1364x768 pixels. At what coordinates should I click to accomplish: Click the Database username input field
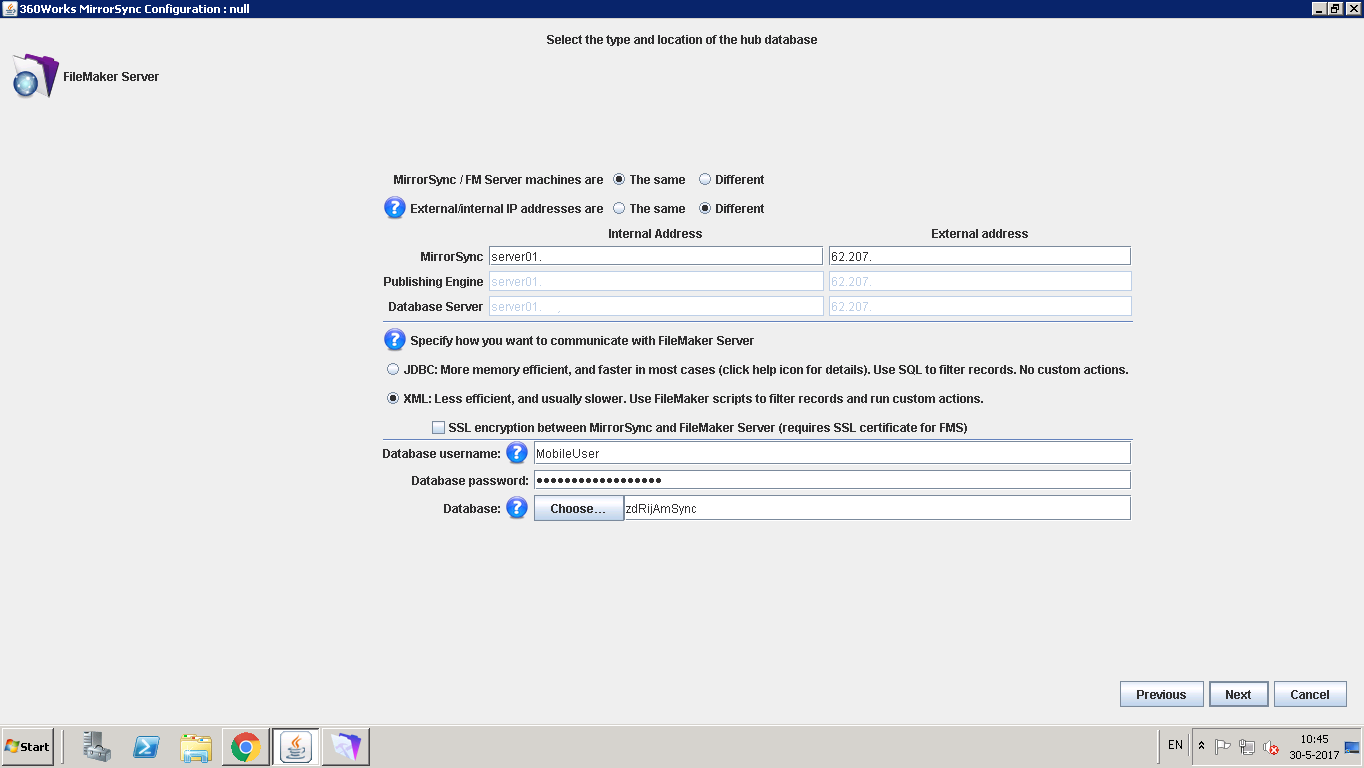coord(831,454)
